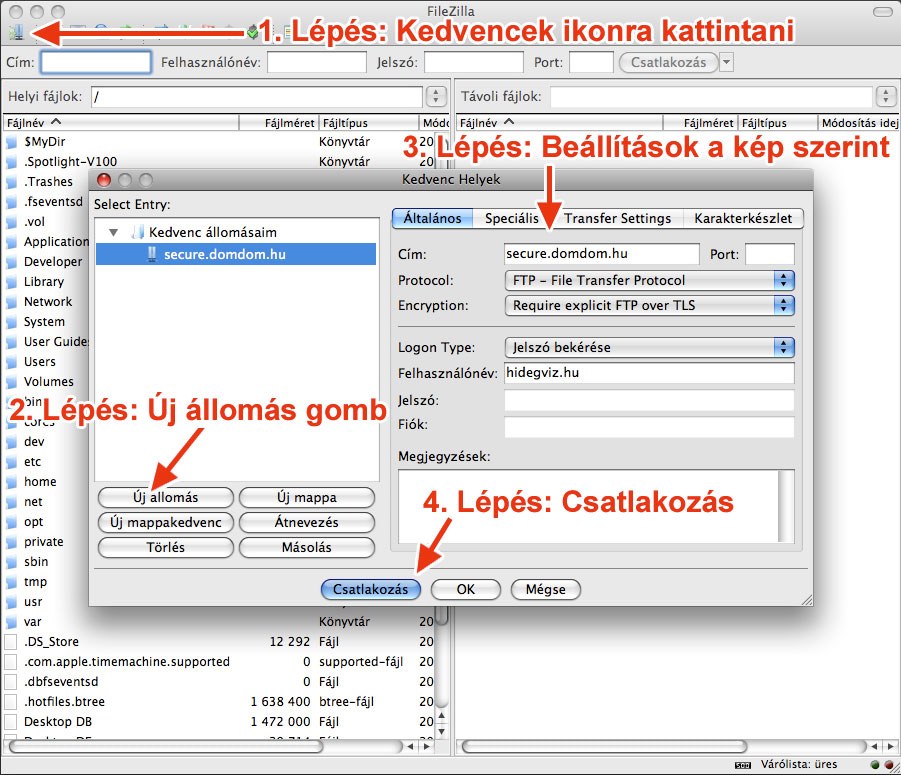Click the green checkmark toolbar icon
Screen dimensions: 901x775
pos(252,32)
